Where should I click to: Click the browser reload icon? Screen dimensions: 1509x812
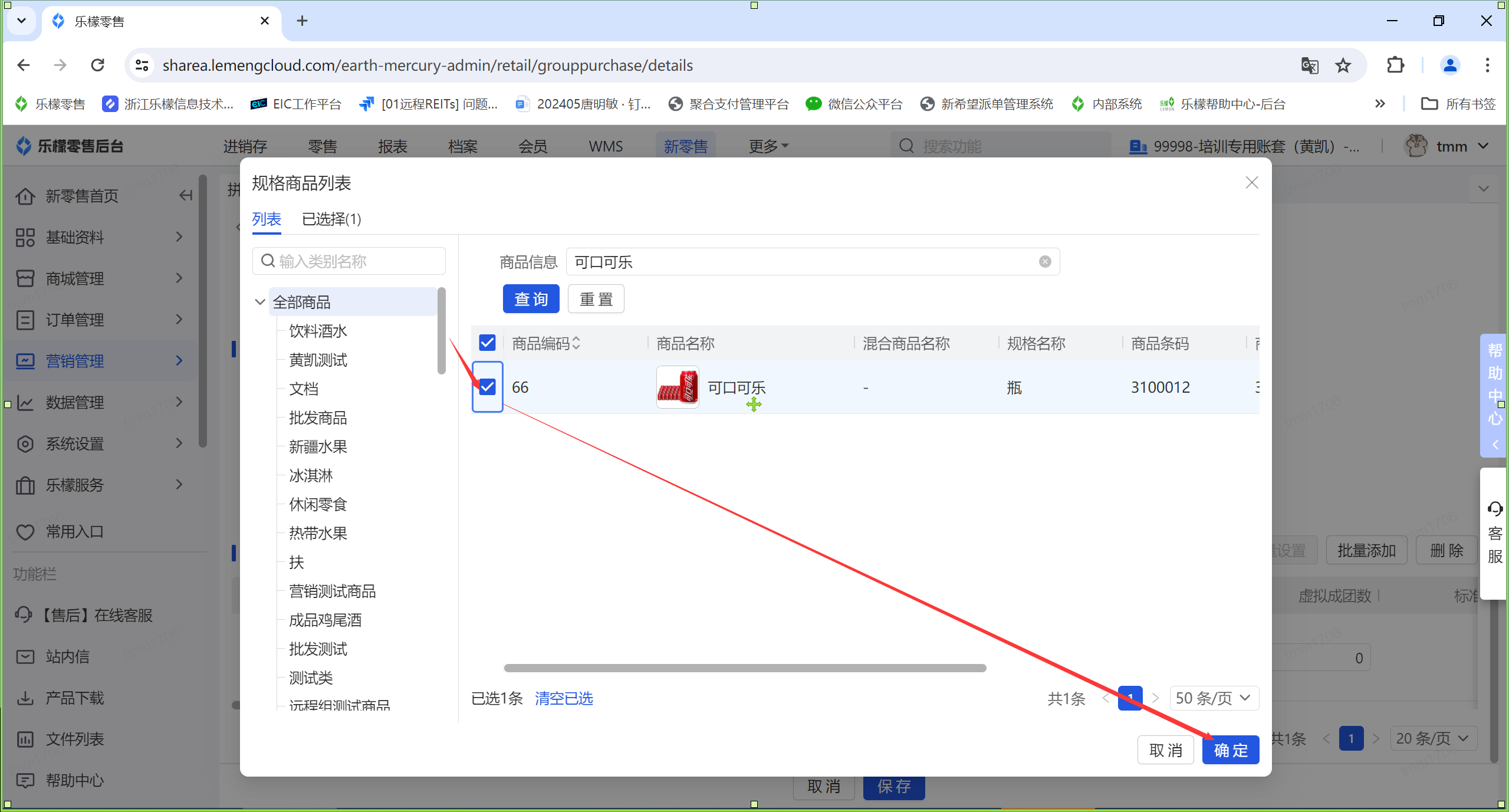(98, 65)
